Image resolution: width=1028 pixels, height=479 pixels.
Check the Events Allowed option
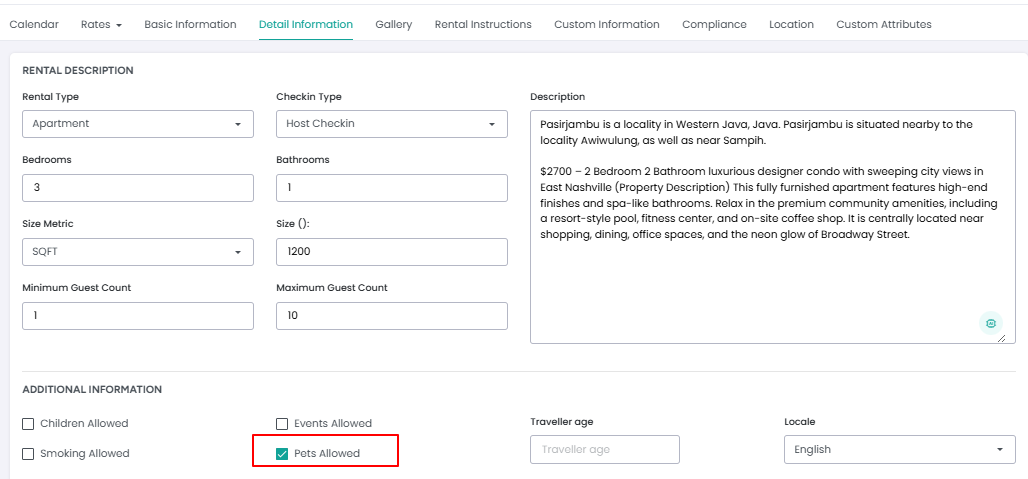[x=282, y=423]
